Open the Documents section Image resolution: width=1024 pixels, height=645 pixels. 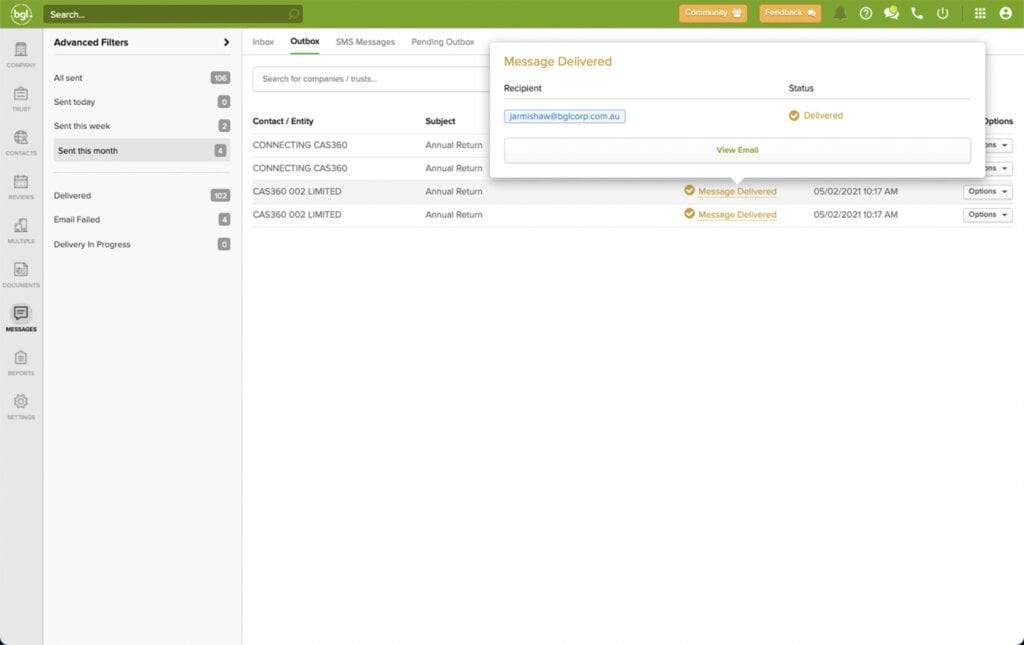point(21,272)
